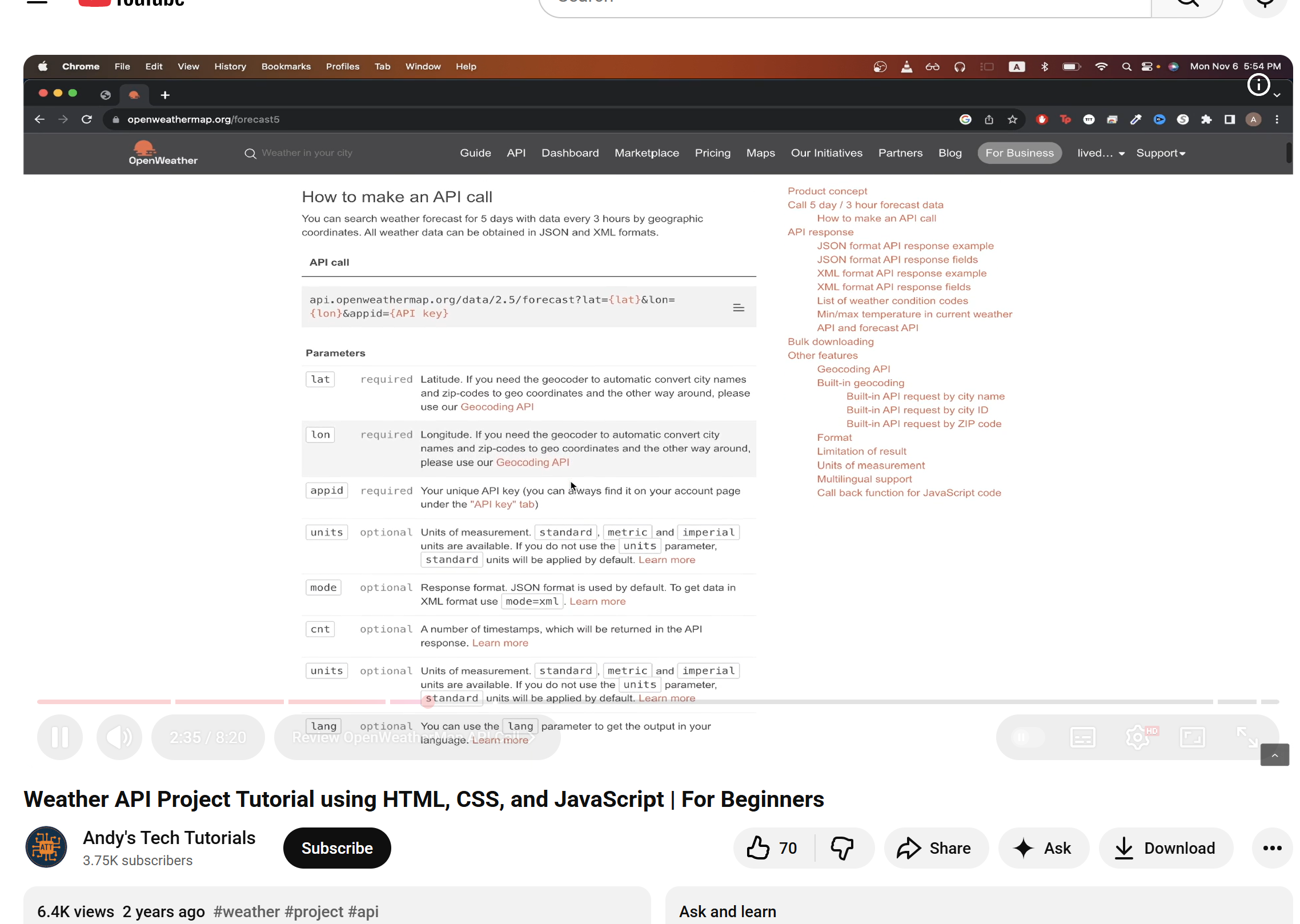Click the thumbs up like icon
Image resolution: width=1300 pixels, height=924 pixels.
759,848
